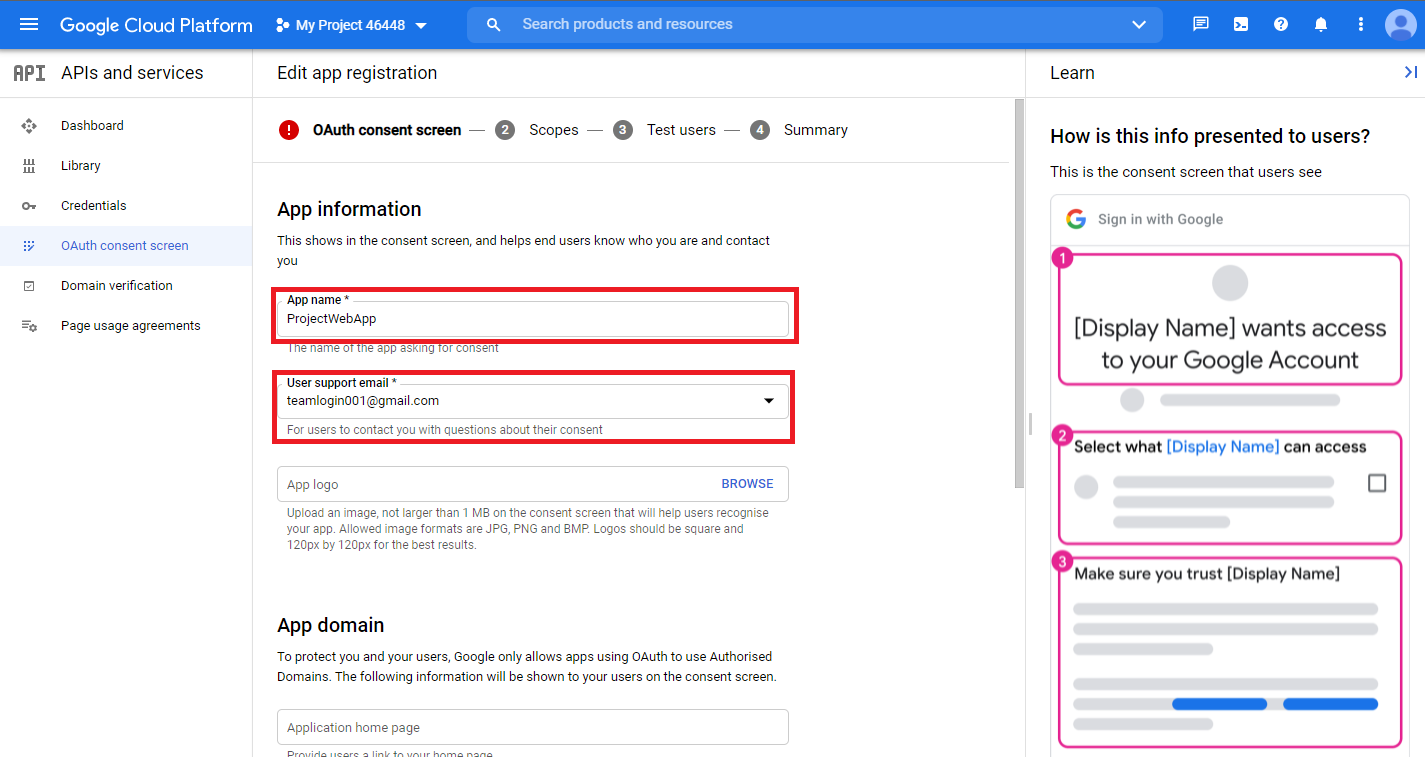This screenshot has width=1425, height=757.
Task: Open Library in the sidebar
Action: point(126,166)
